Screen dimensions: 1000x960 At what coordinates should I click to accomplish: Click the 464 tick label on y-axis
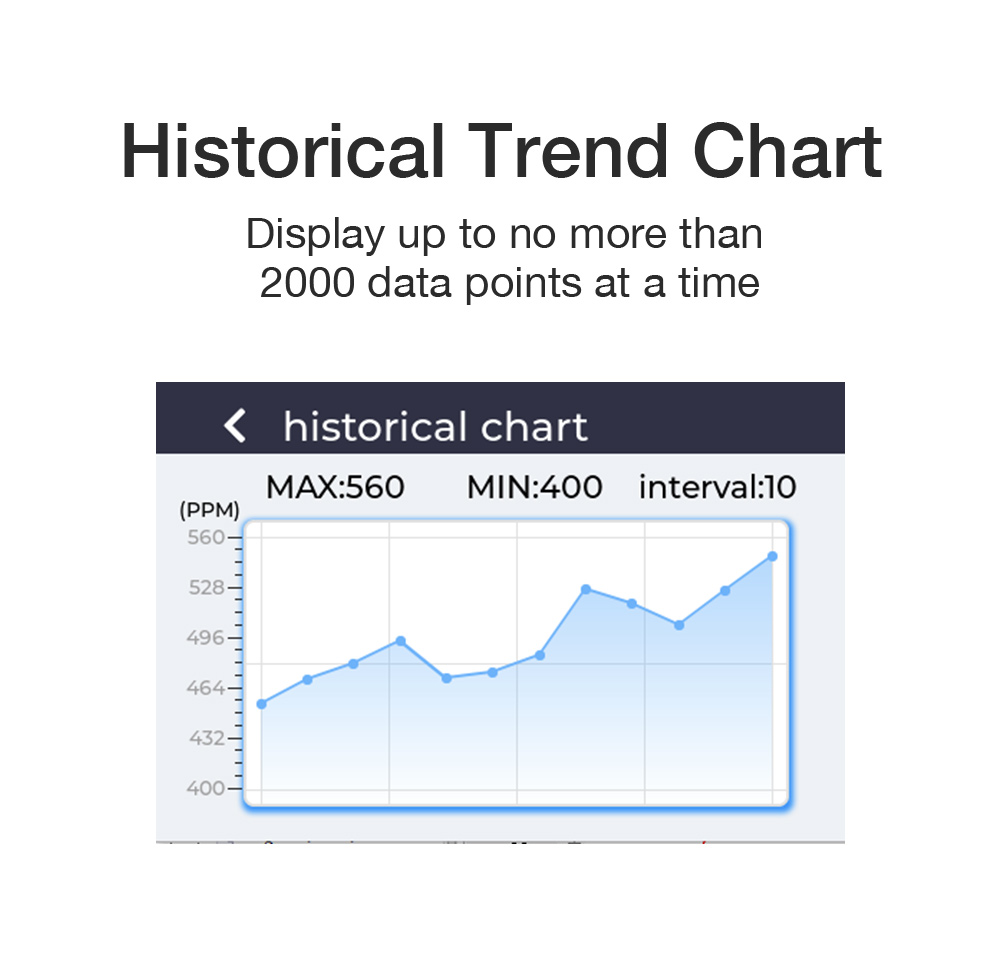coord(206,688)
